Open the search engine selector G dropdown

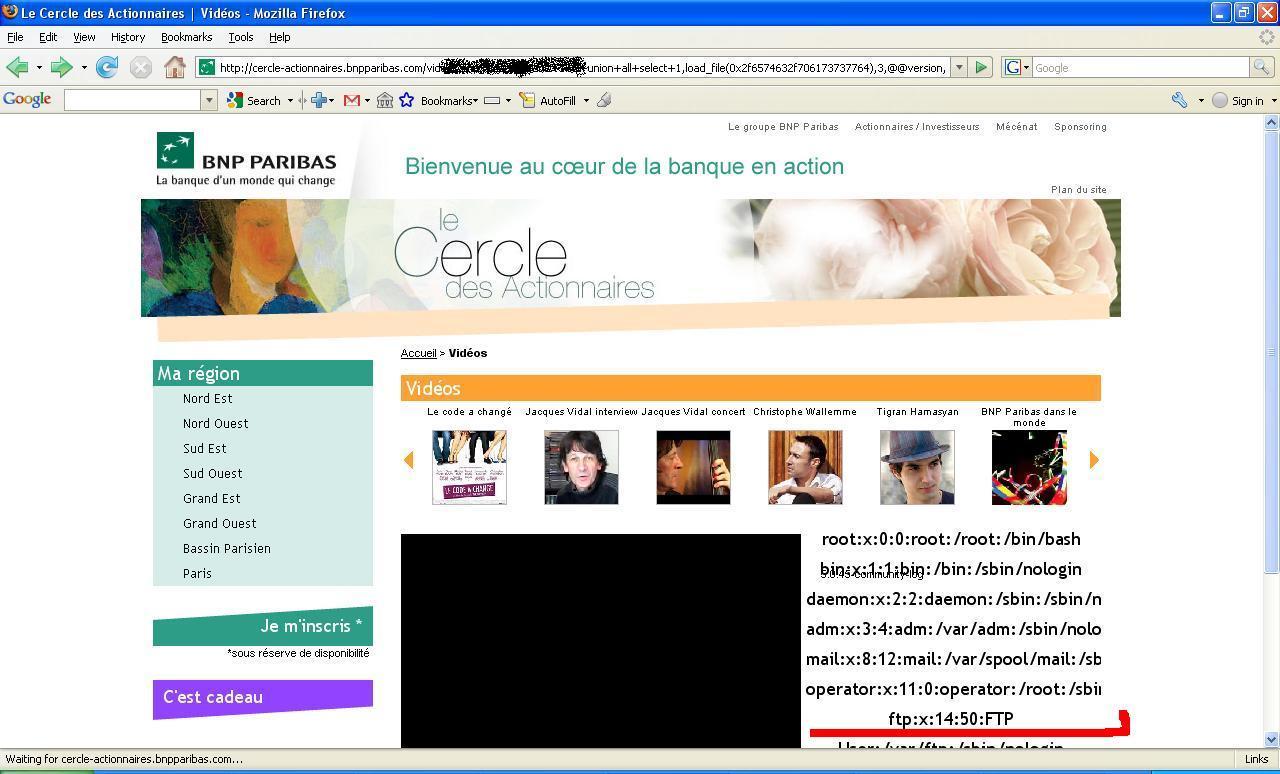click(x=1017, y=67)
